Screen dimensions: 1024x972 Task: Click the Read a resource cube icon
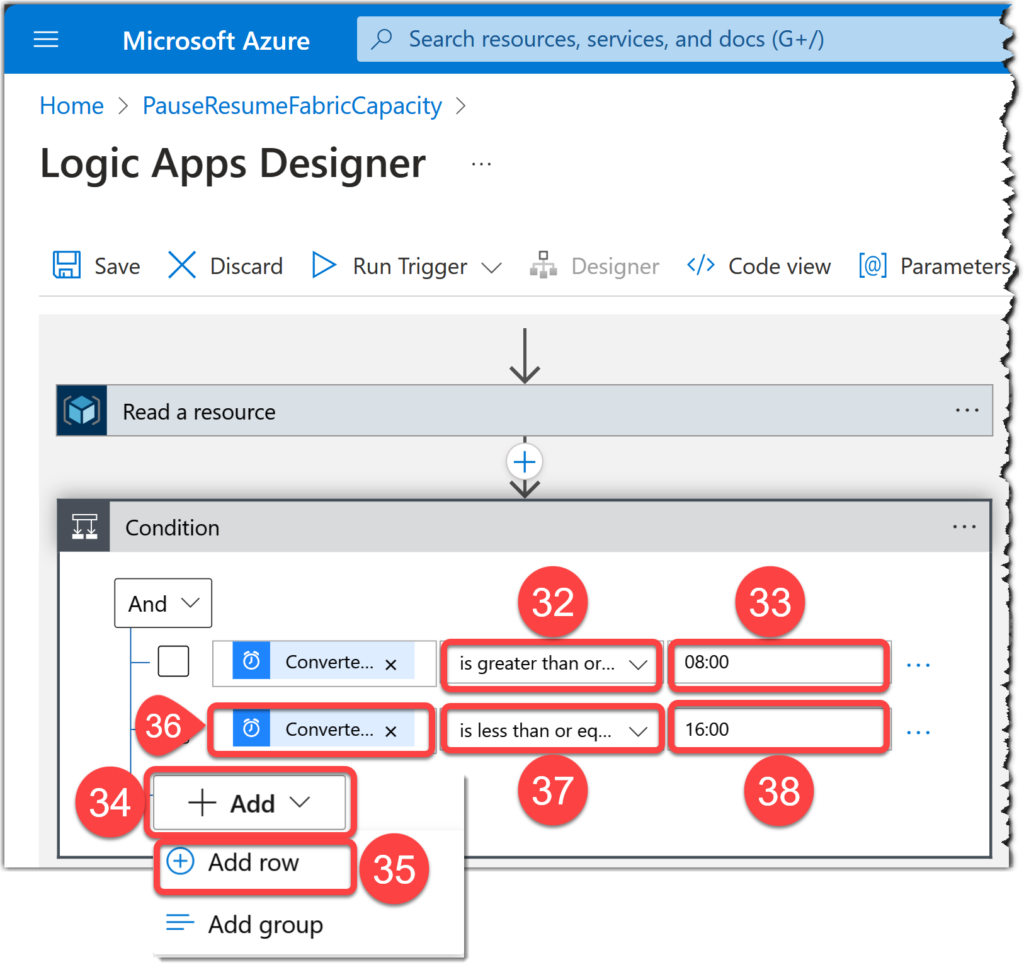click(x=82, y=411)
